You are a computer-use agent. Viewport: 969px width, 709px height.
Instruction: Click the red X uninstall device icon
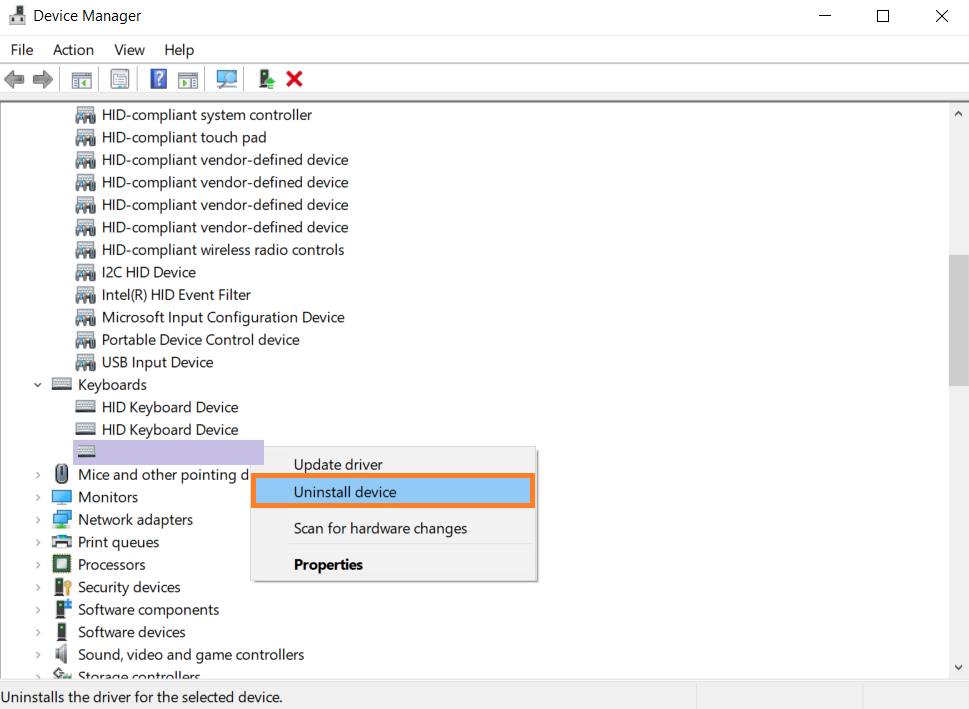tap(294, 79)
